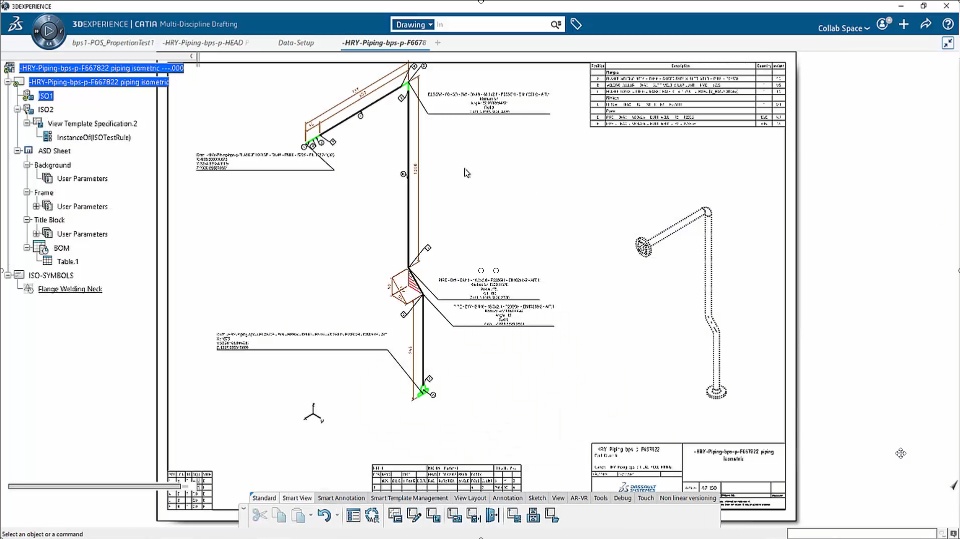Click the share arrow icon

pos(926,24)
